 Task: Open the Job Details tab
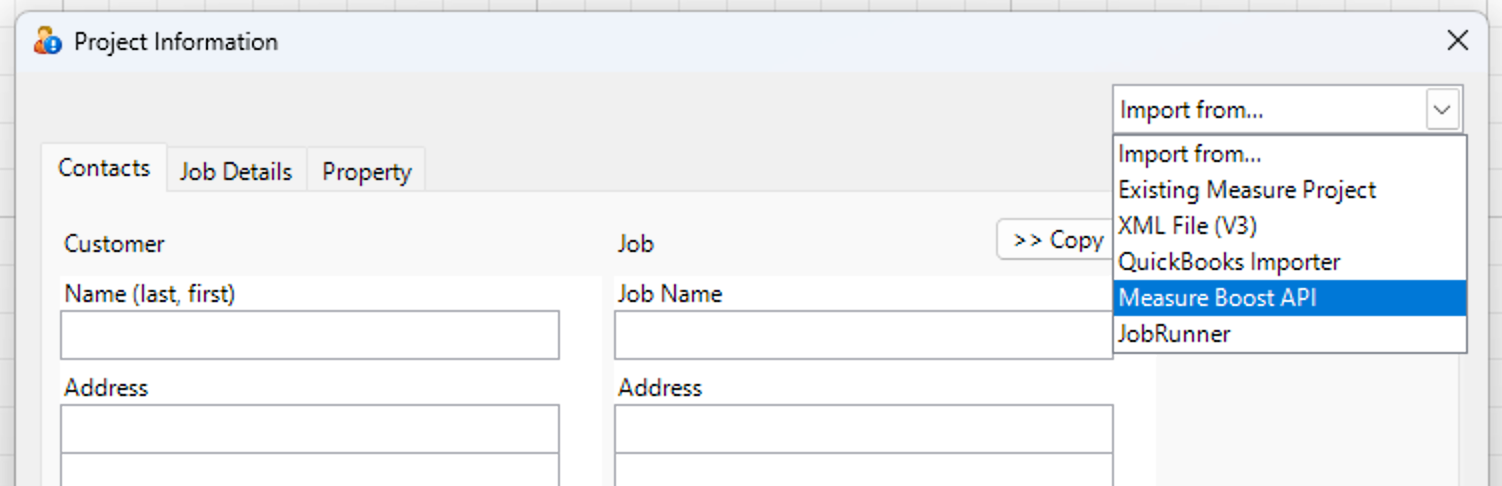[236, 172]
